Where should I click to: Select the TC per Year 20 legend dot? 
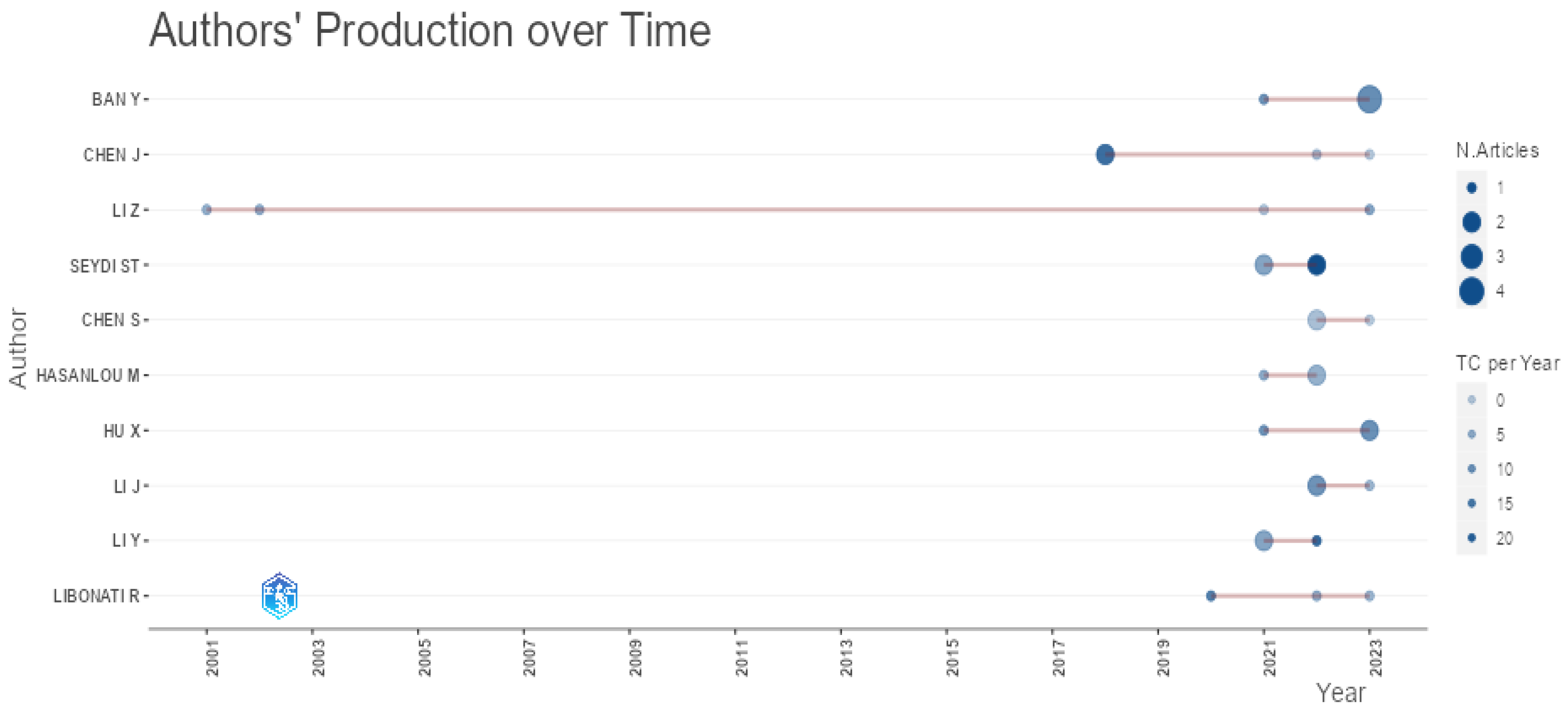click(x=1471, y=538)
